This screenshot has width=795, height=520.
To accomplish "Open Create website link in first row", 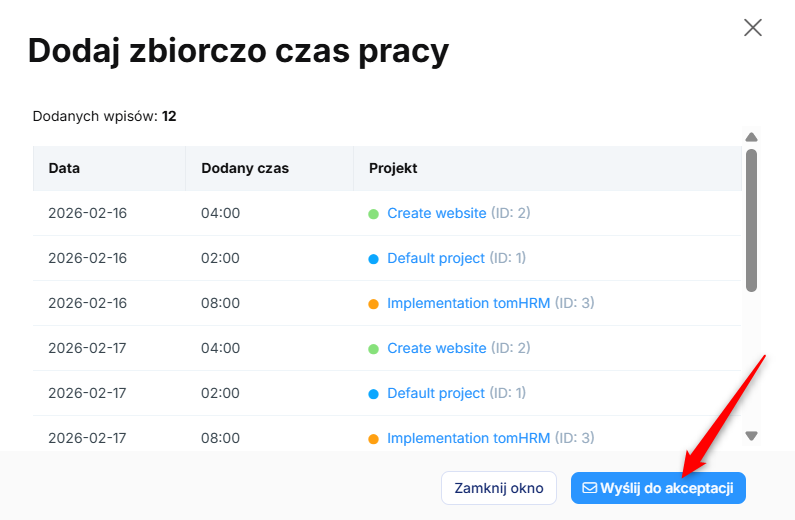I will 436,213.
